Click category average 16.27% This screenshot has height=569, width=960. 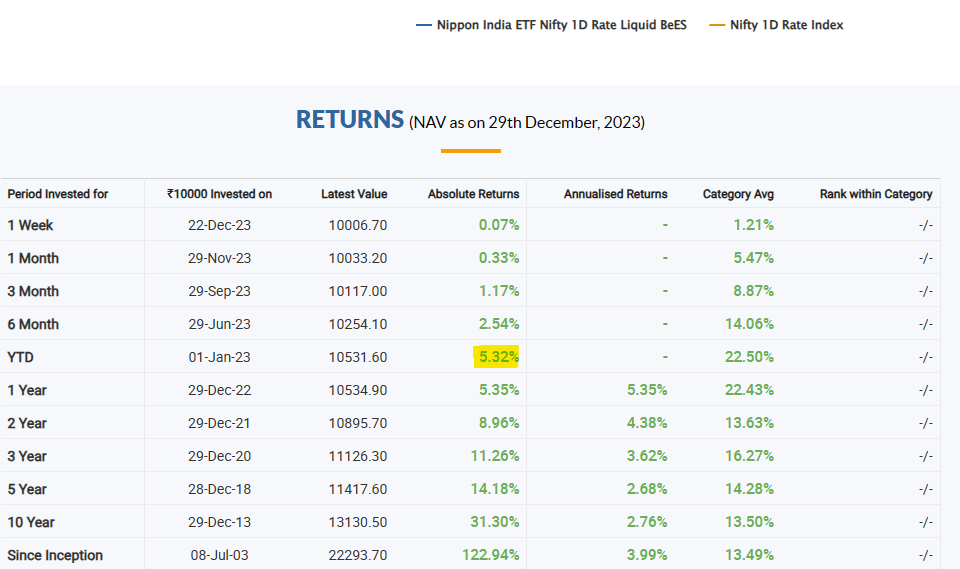749,457
